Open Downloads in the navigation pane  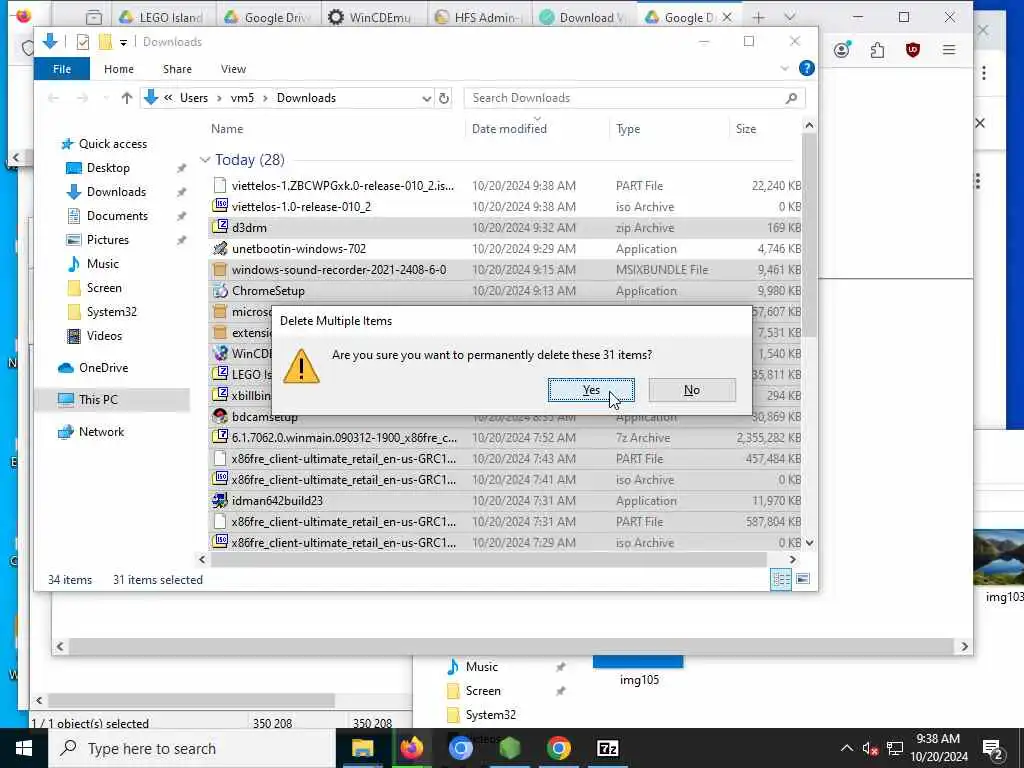point(116,192)
